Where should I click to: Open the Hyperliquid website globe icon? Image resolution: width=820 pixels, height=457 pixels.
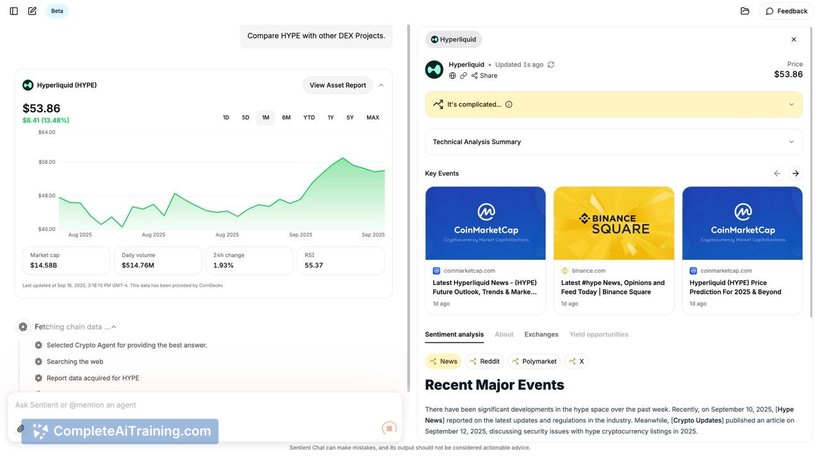(x=452, y=76)
